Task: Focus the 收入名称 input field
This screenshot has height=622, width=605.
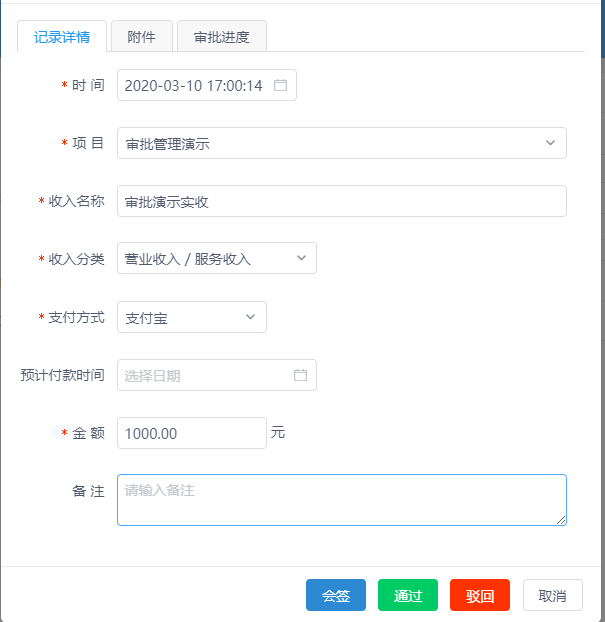Action: [x=342, y=201]
